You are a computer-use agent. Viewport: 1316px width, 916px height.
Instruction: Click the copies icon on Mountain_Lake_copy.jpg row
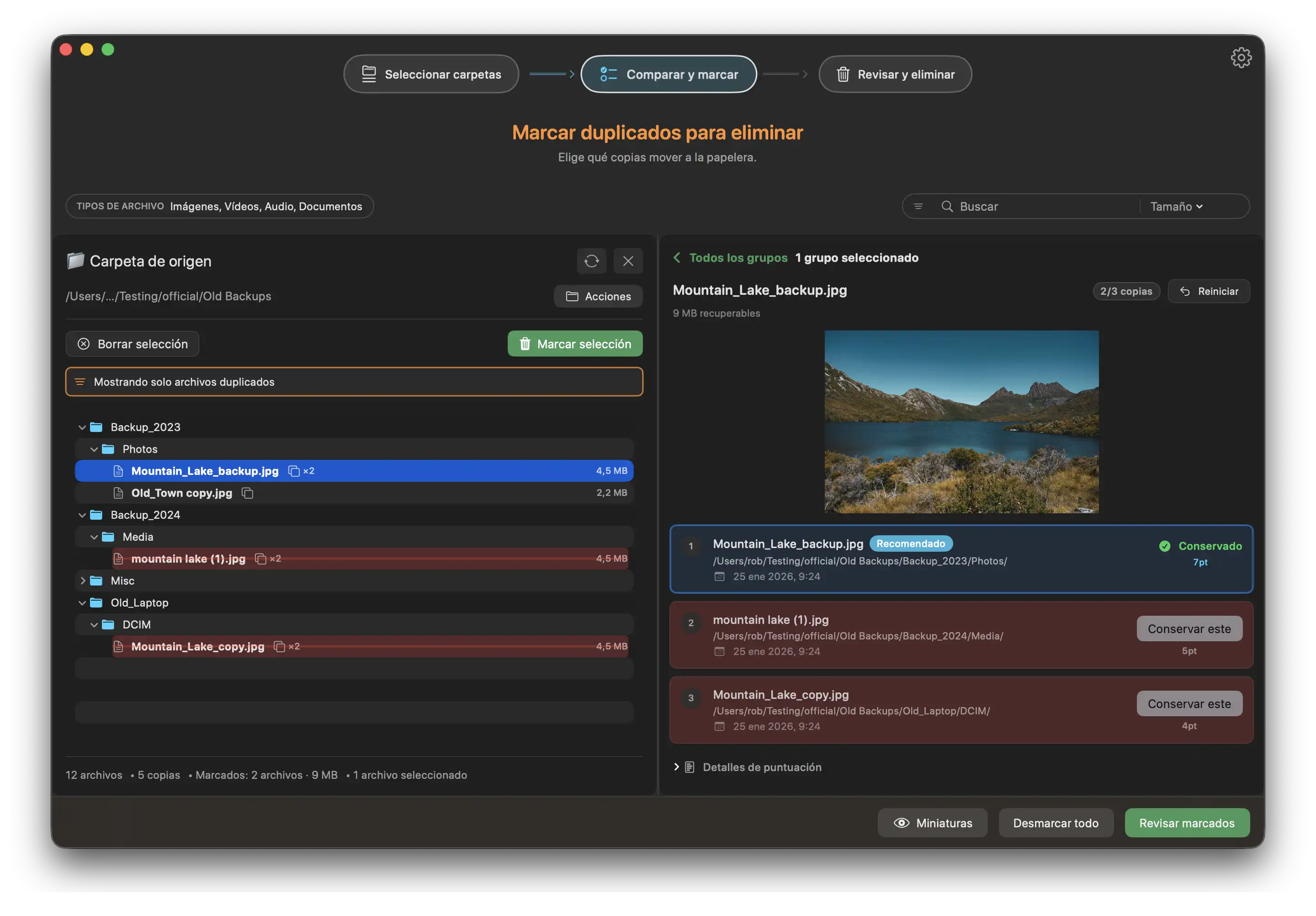point(280,647)
